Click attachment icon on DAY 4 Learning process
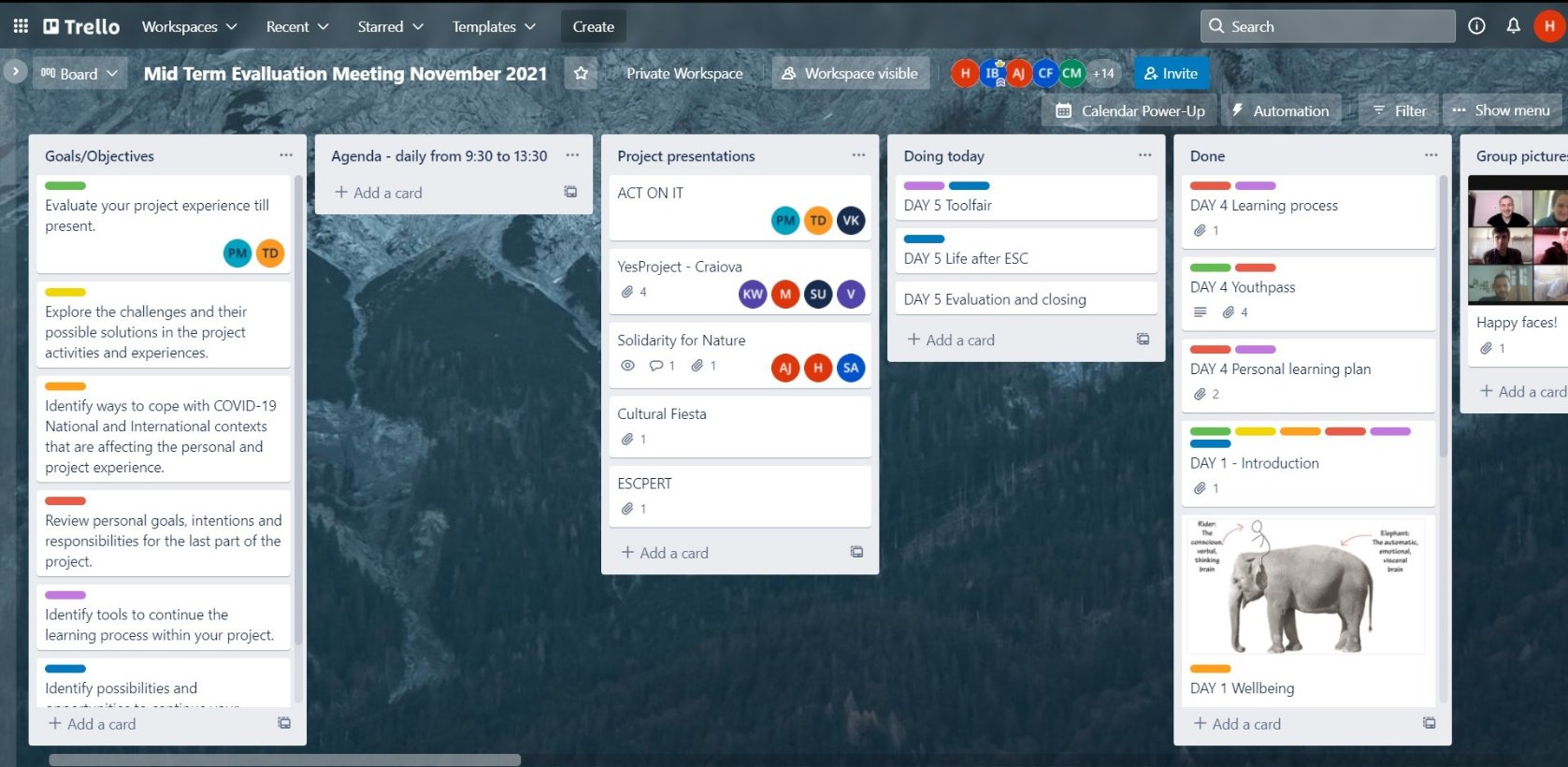 pos(1200,230)
